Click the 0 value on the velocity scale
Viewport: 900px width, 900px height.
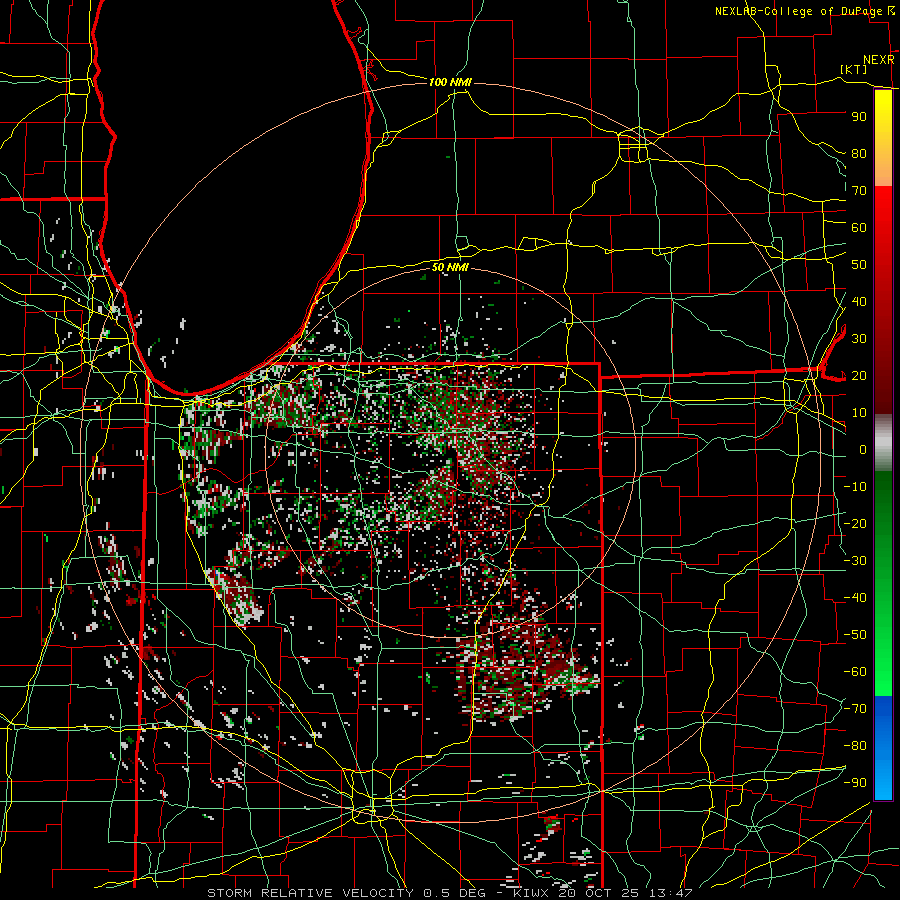863,449
